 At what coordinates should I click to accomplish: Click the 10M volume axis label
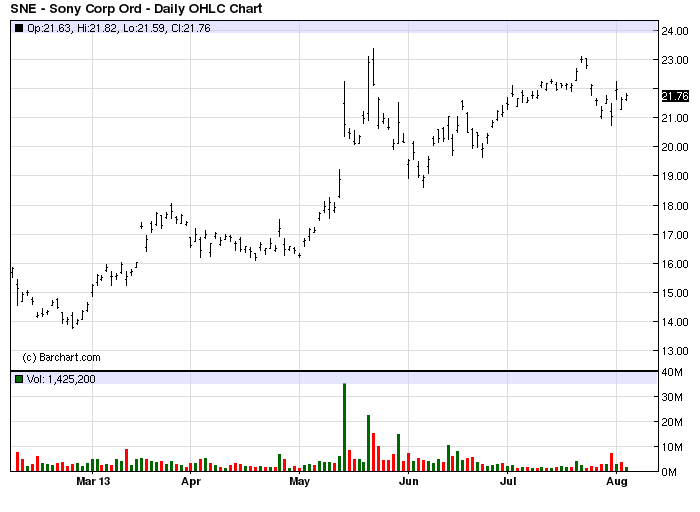coord(672,447)
